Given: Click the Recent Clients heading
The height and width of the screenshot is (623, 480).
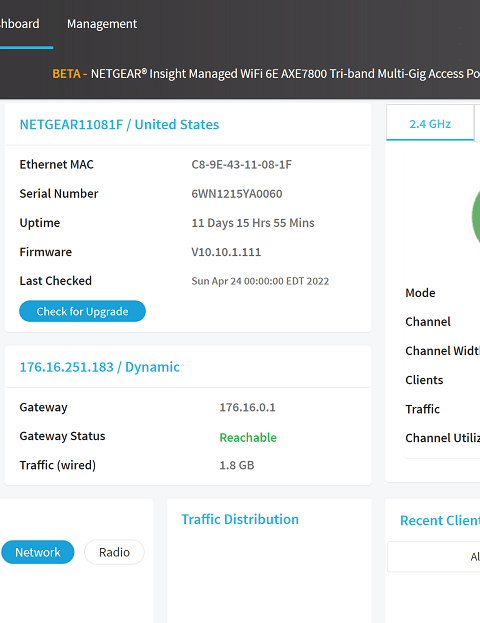Looking at the screenshot, I should click(440, 520).
